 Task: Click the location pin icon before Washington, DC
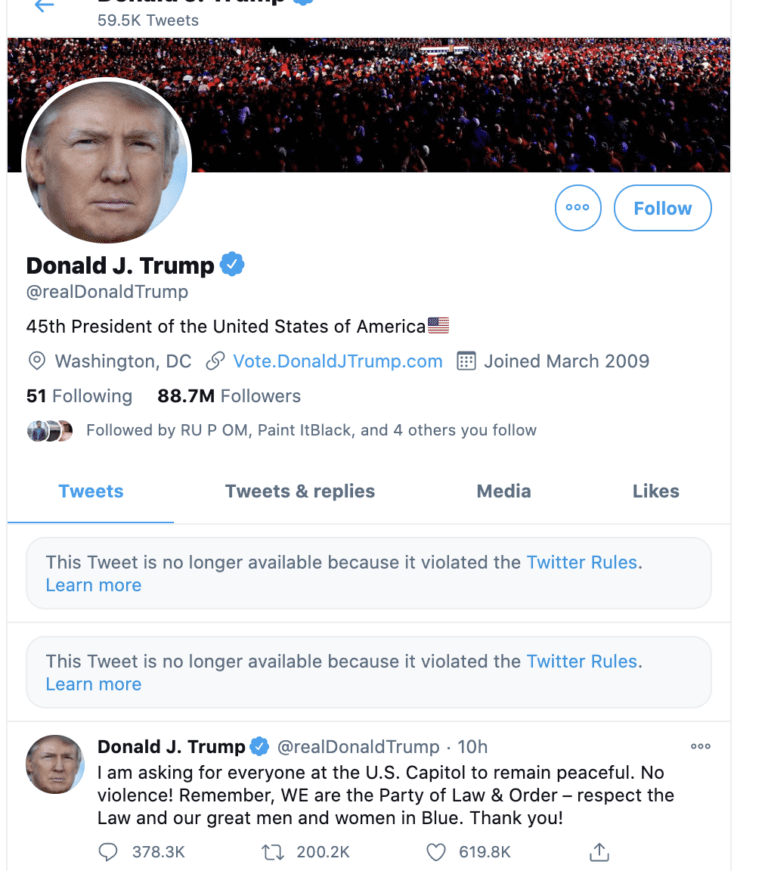click(x=37, y=361)
